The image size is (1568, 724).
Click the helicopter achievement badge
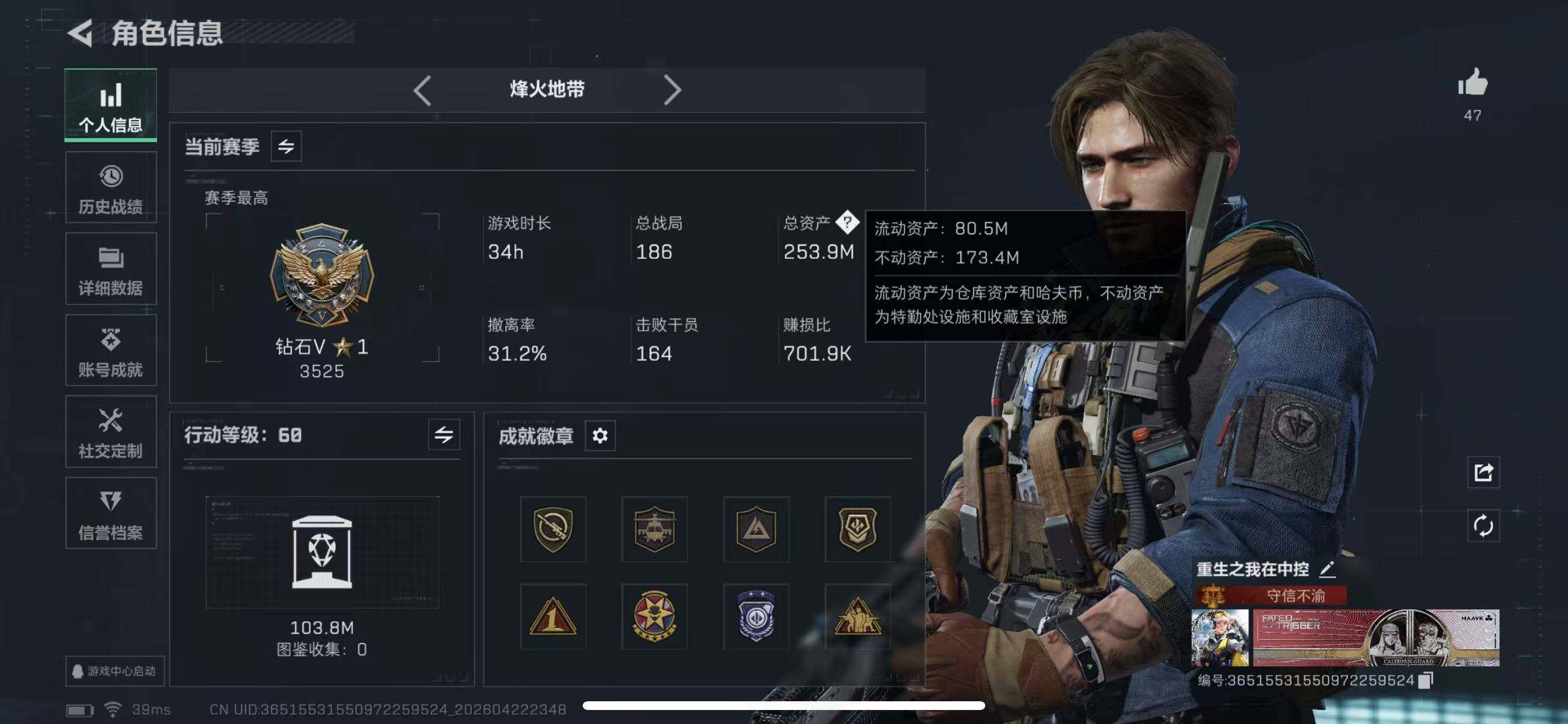click(654, 529)
